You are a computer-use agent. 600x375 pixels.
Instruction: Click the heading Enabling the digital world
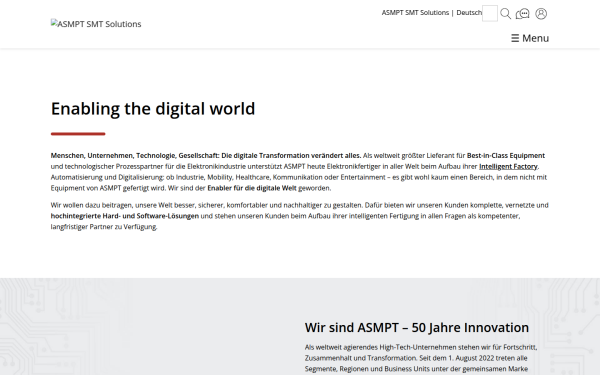pos(153,109)
